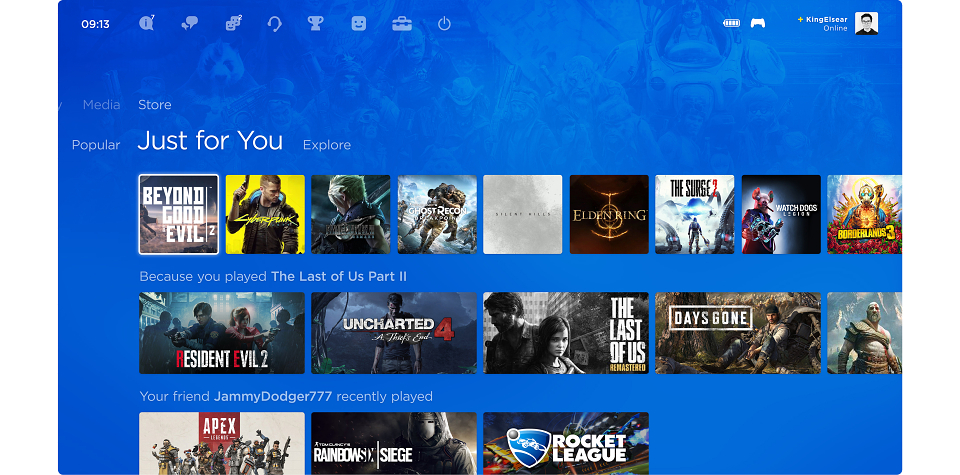Switch to the Media tab
The image size is (960, 475).
(102, 105)
